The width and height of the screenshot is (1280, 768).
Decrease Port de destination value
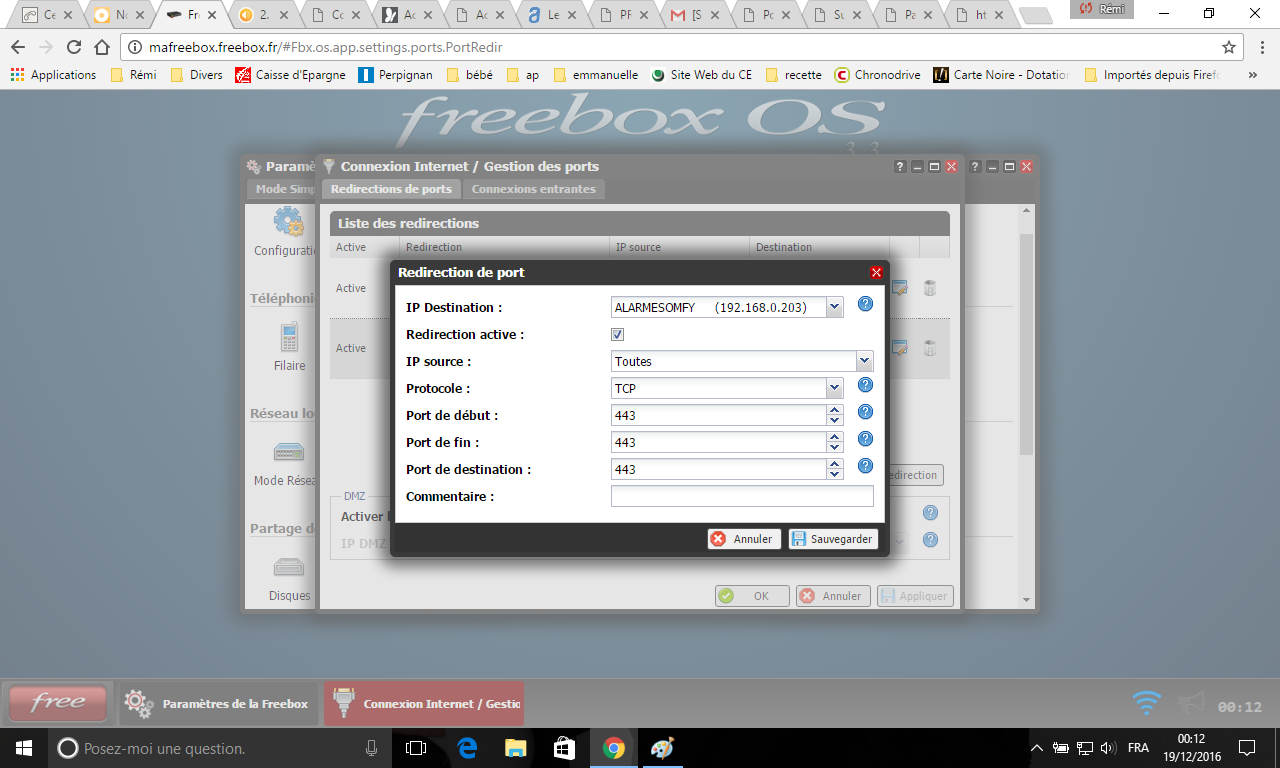pyautogui.click(x=835, y=474)
